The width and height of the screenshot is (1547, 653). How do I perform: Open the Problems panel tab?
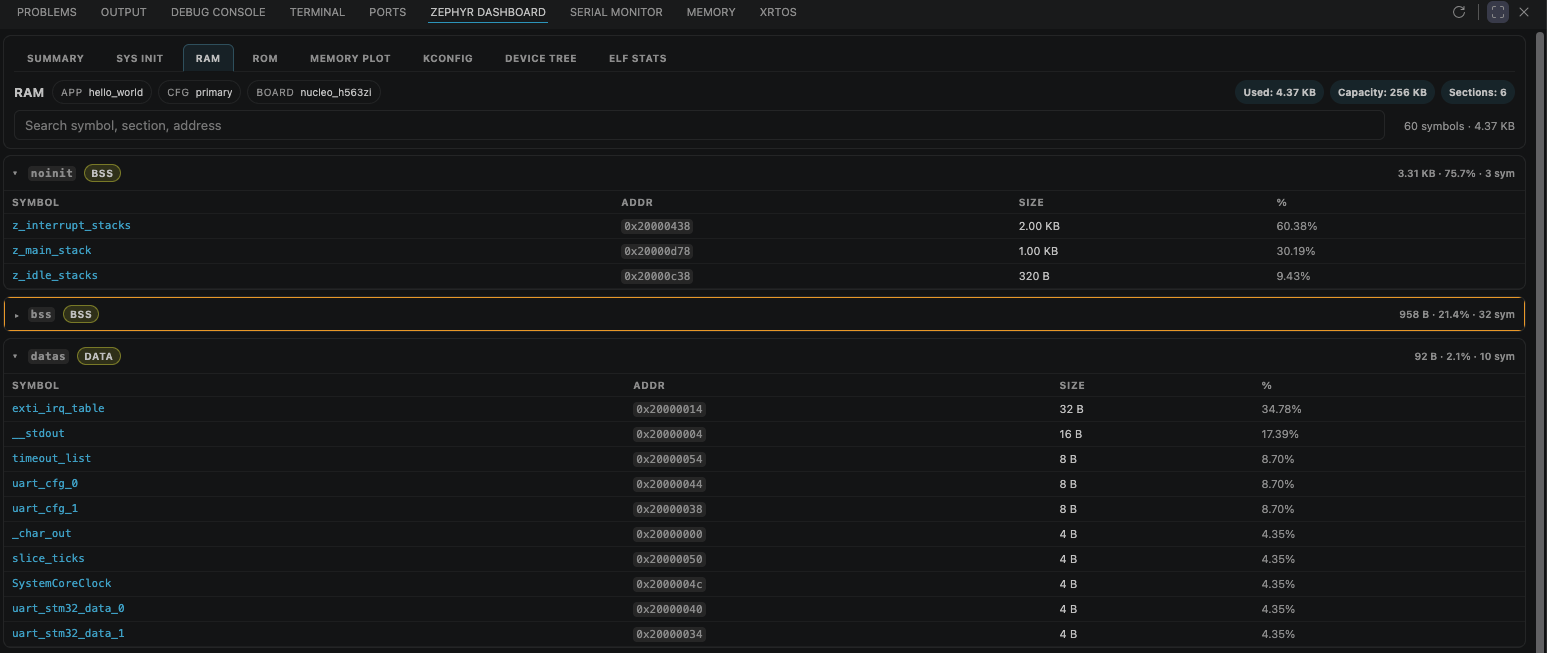coord(47,12)
